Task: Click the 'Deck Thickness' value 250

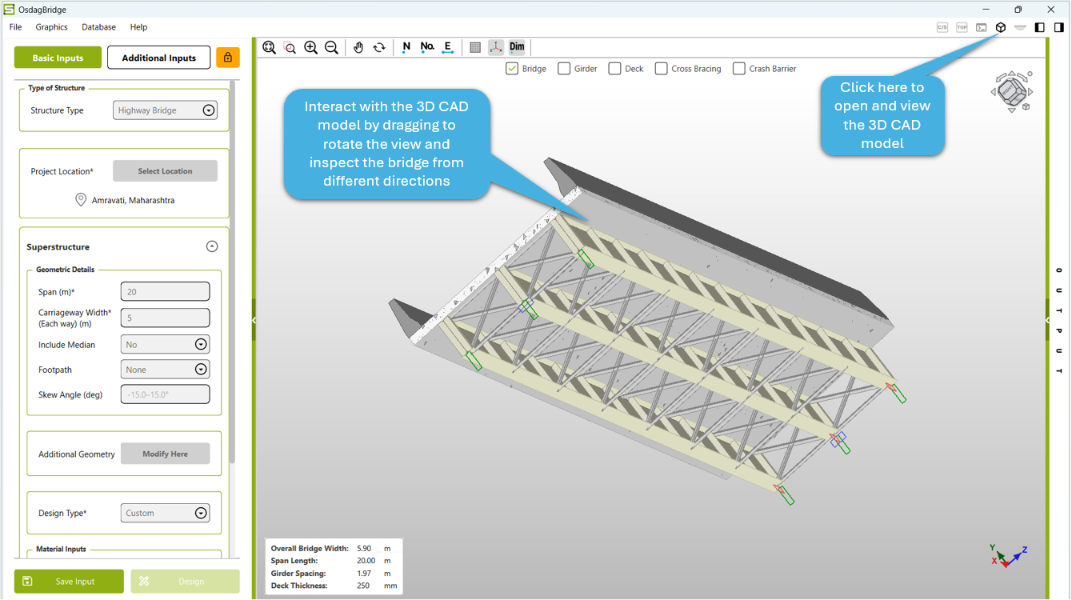Action: [x=363, y=586]
